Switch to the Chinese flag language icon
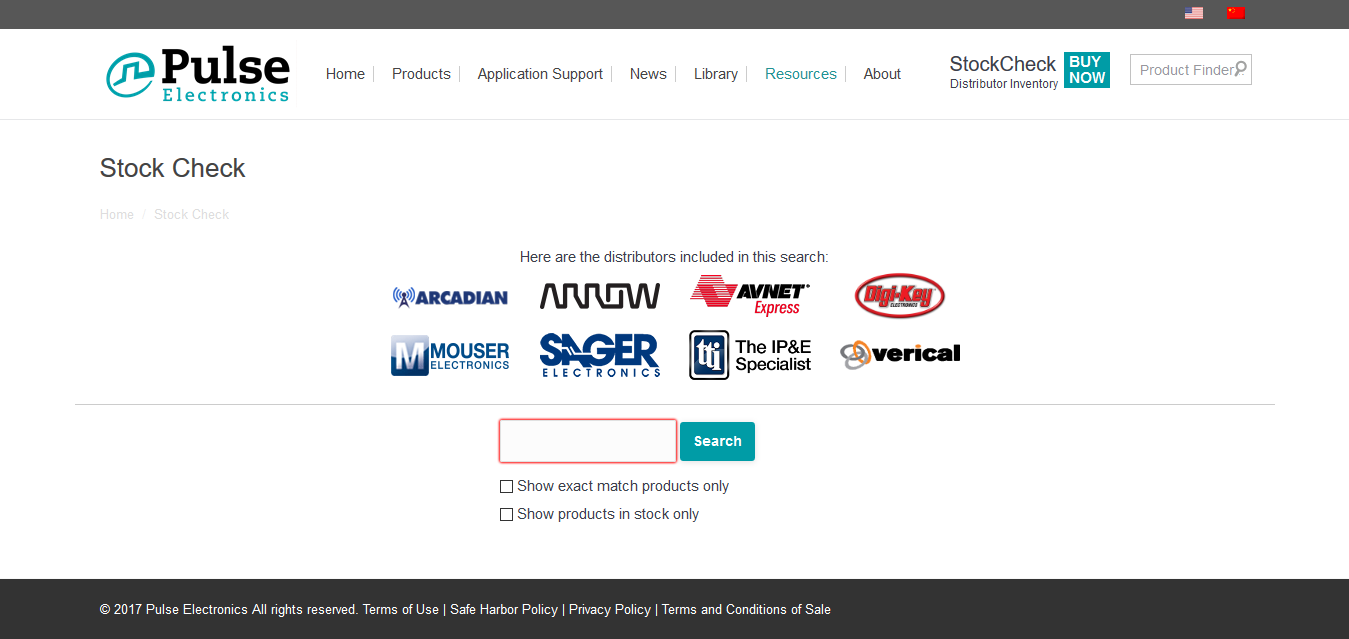Viewport: 1349px width, 639px height. 1236,13
